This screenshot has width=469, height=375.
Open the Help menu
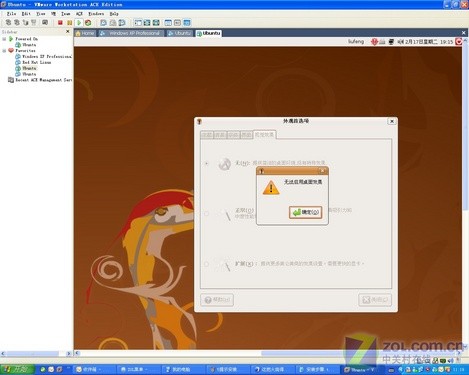tap(114, 14)
